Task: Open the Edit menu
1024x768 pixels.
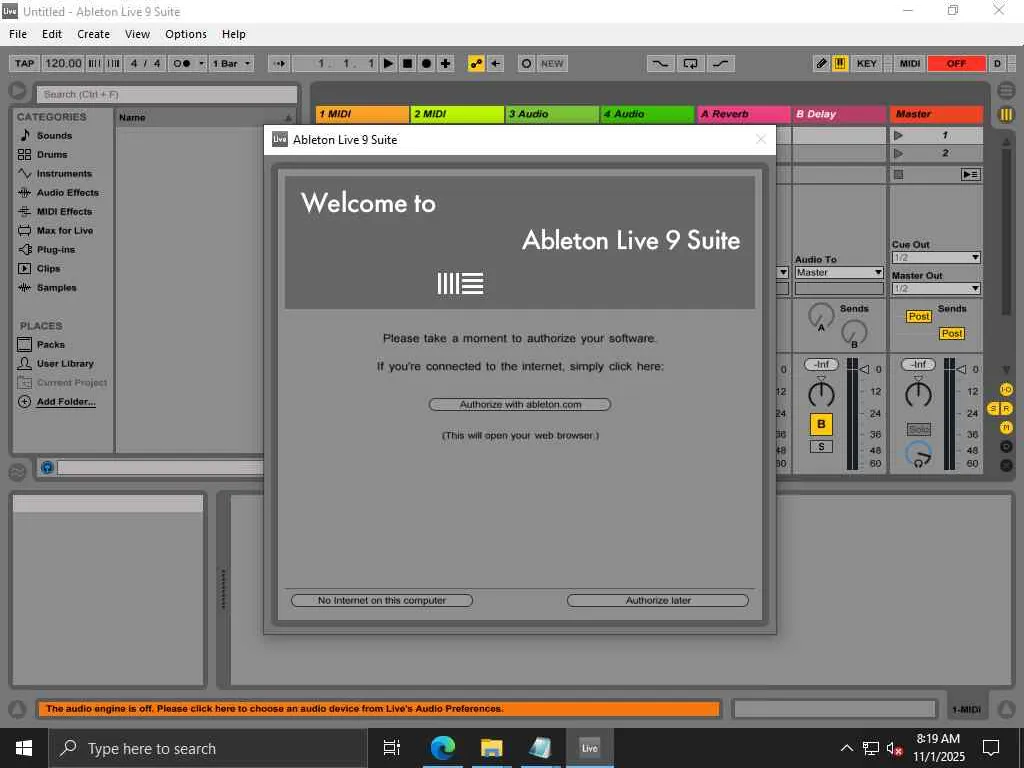Action: pos(52,34)
